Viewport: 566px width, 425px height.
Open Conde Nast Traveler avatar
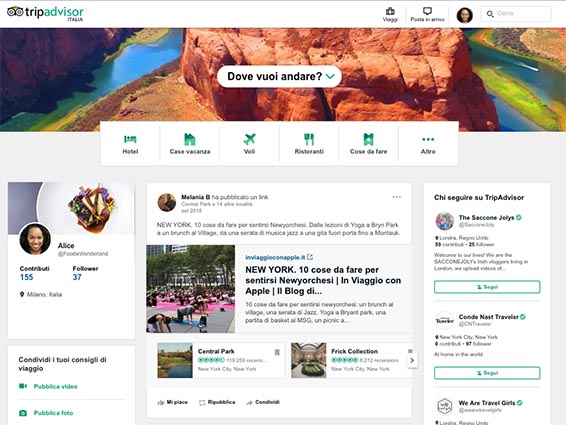(x=445, y=320)
